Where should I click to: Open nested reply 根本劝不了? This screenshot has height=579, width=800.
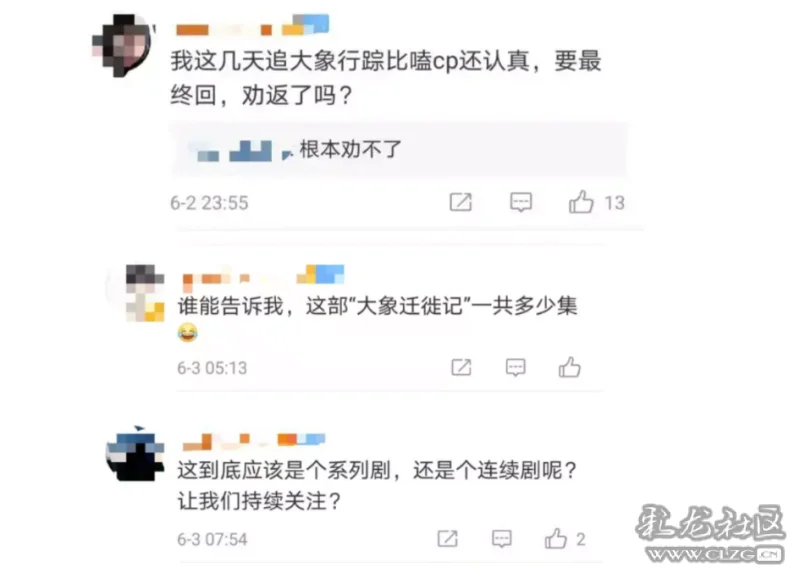click(x=351, y=149)
